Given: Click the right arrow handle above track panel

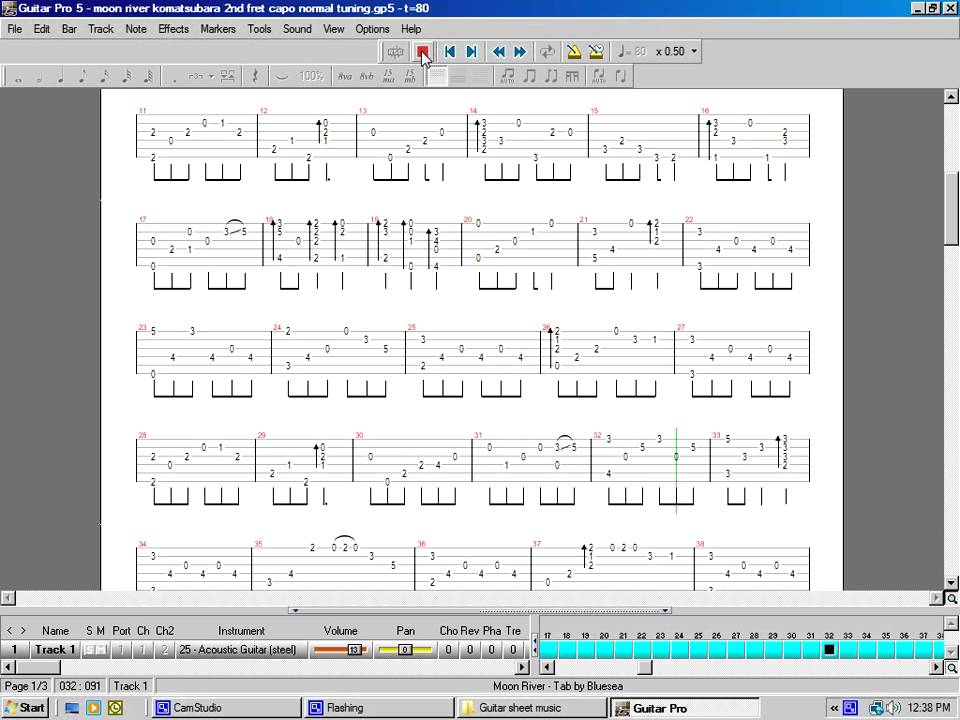Looking at the screenshot, I should click(x=666, y=610).
